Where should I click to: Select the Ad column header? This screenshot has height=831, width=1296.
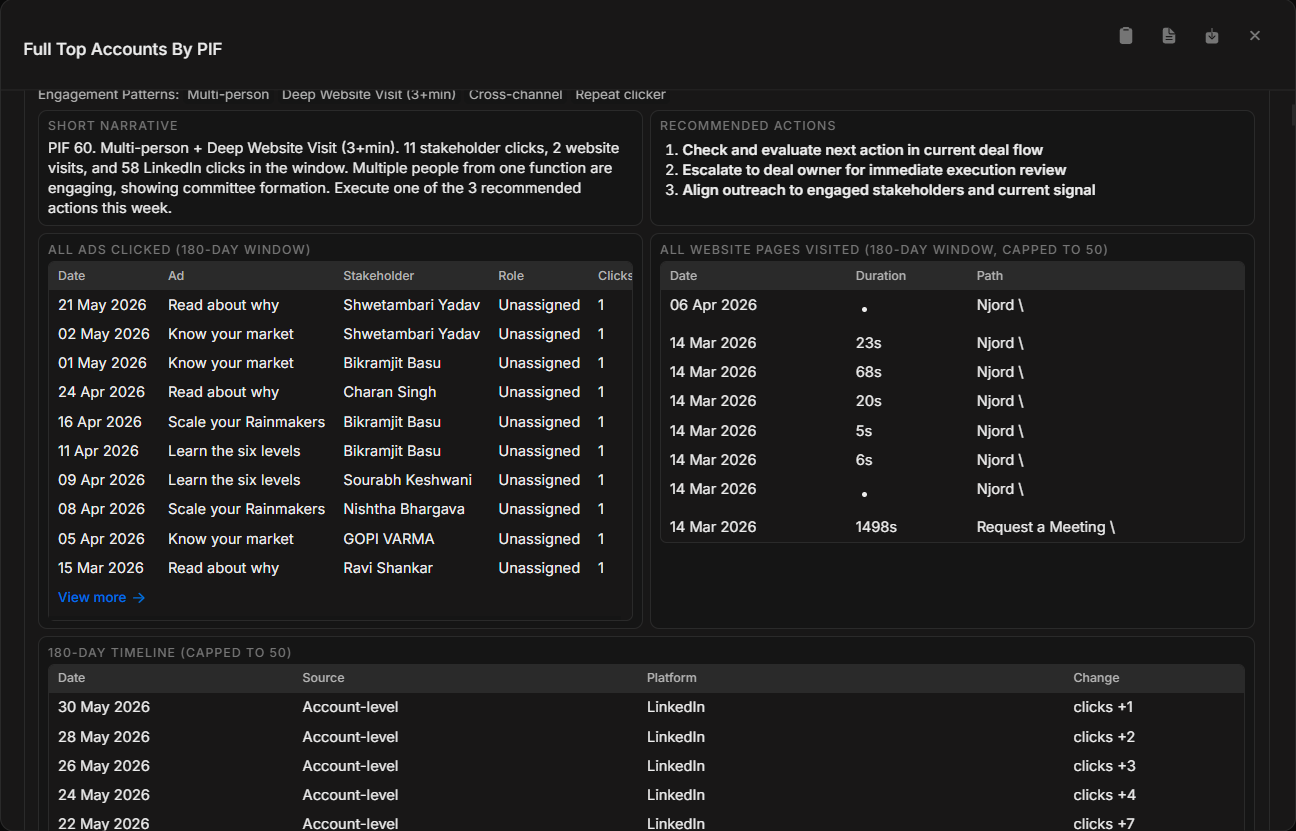point(176,276)
